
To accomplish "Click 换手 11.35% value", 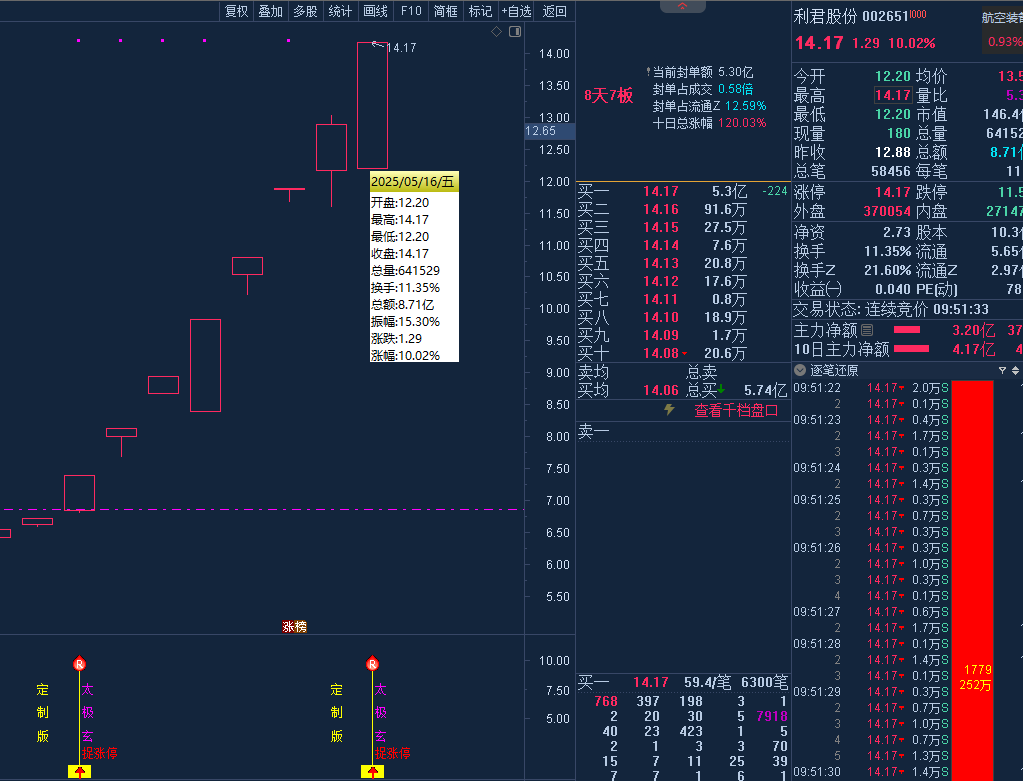I will pos(887,251).
